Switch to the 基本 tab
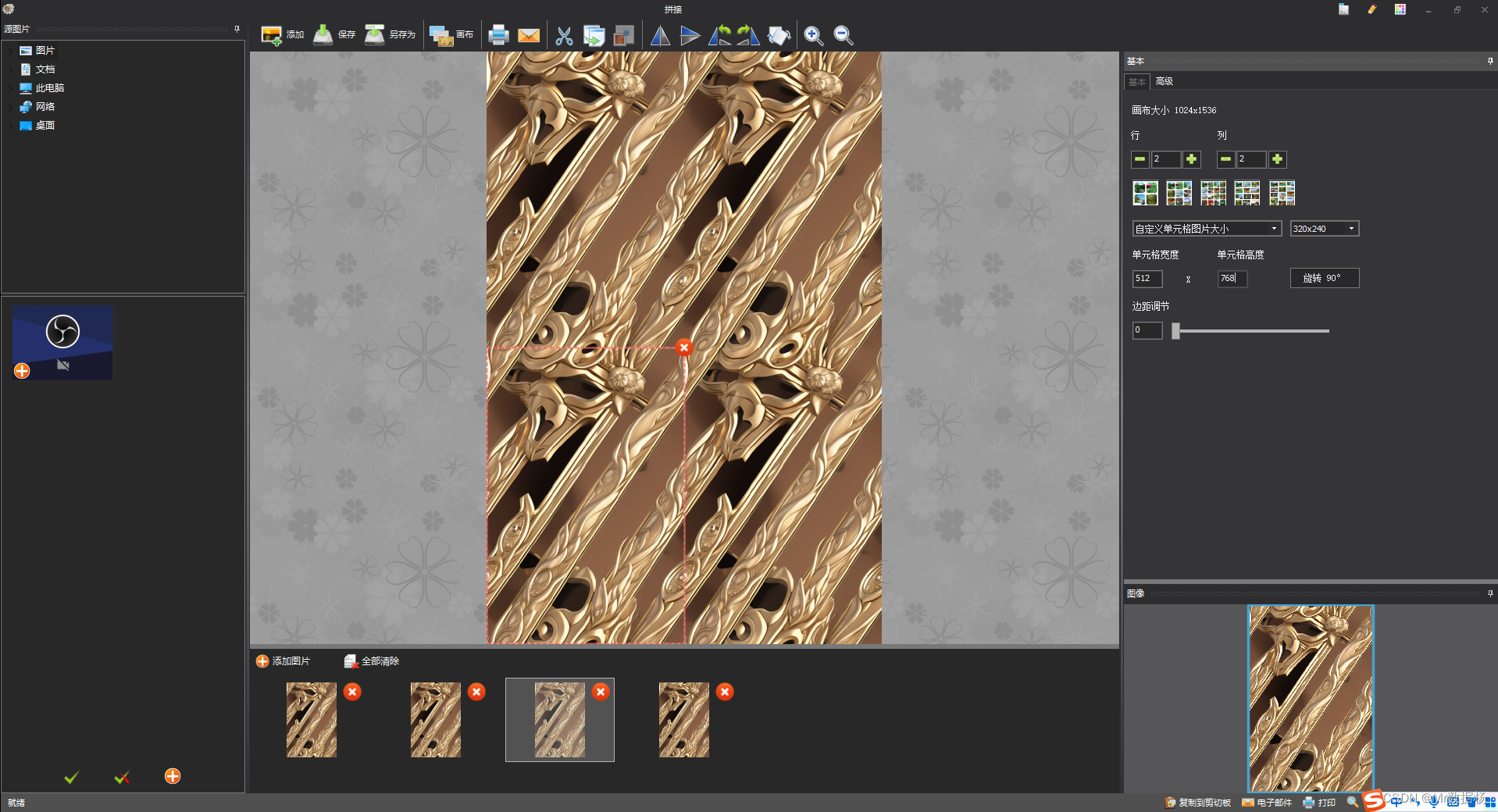 [x=1136, y=81]
